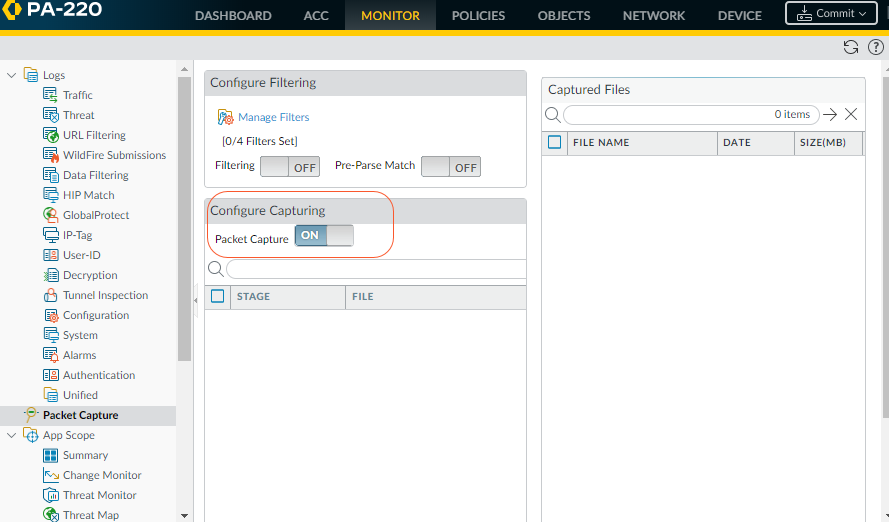
Task: Turn on the Filtering toggle
Action: 289,167
